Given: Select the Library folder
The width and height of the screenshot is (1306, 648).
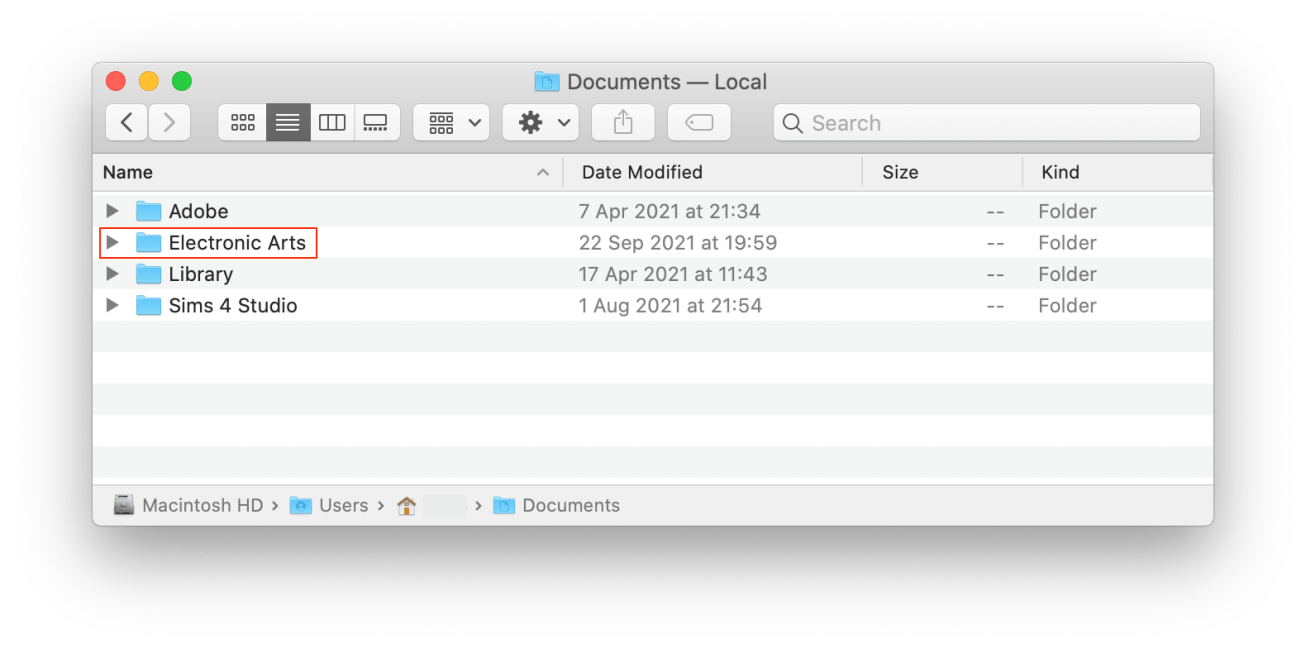Looking at the screenshot, I should (x=201, y=273).
